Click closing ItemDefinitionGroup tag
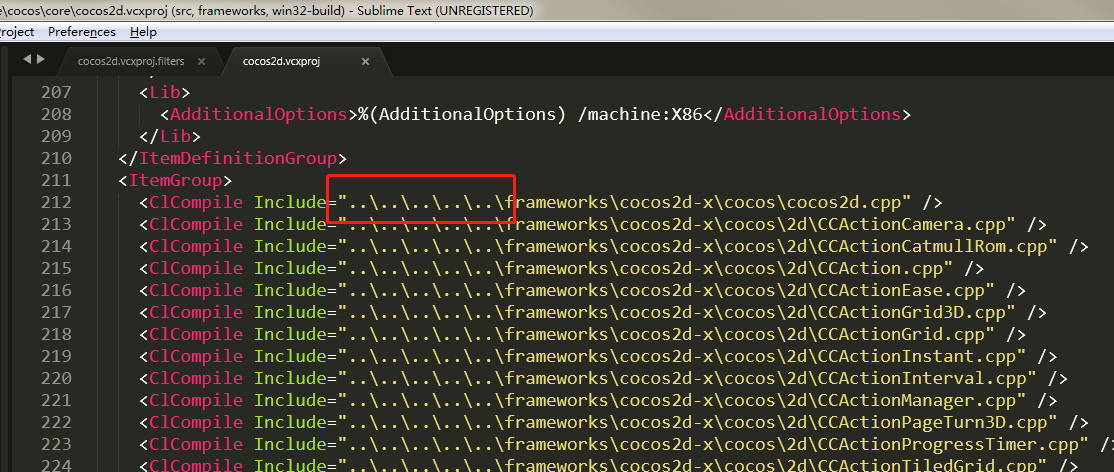 point(233,159)
